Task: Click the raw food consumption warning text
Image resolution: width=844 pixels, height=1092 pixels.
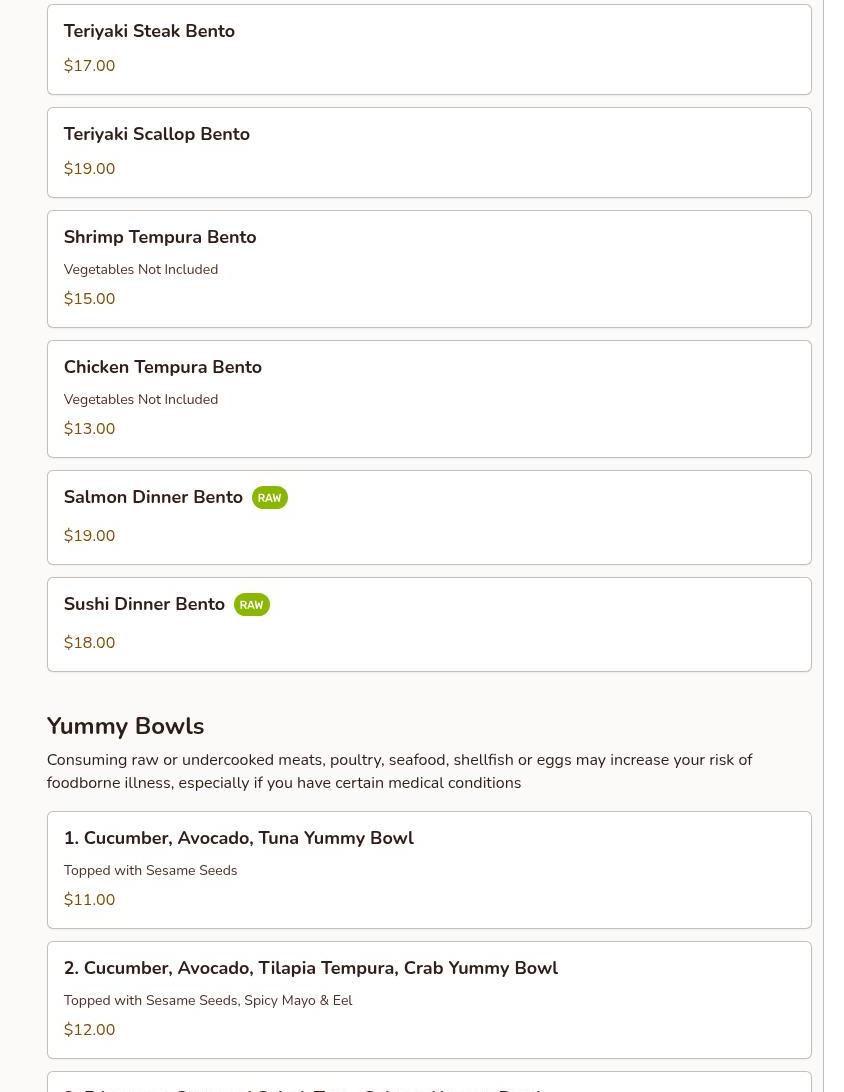Action: click(x=399, y=771)
